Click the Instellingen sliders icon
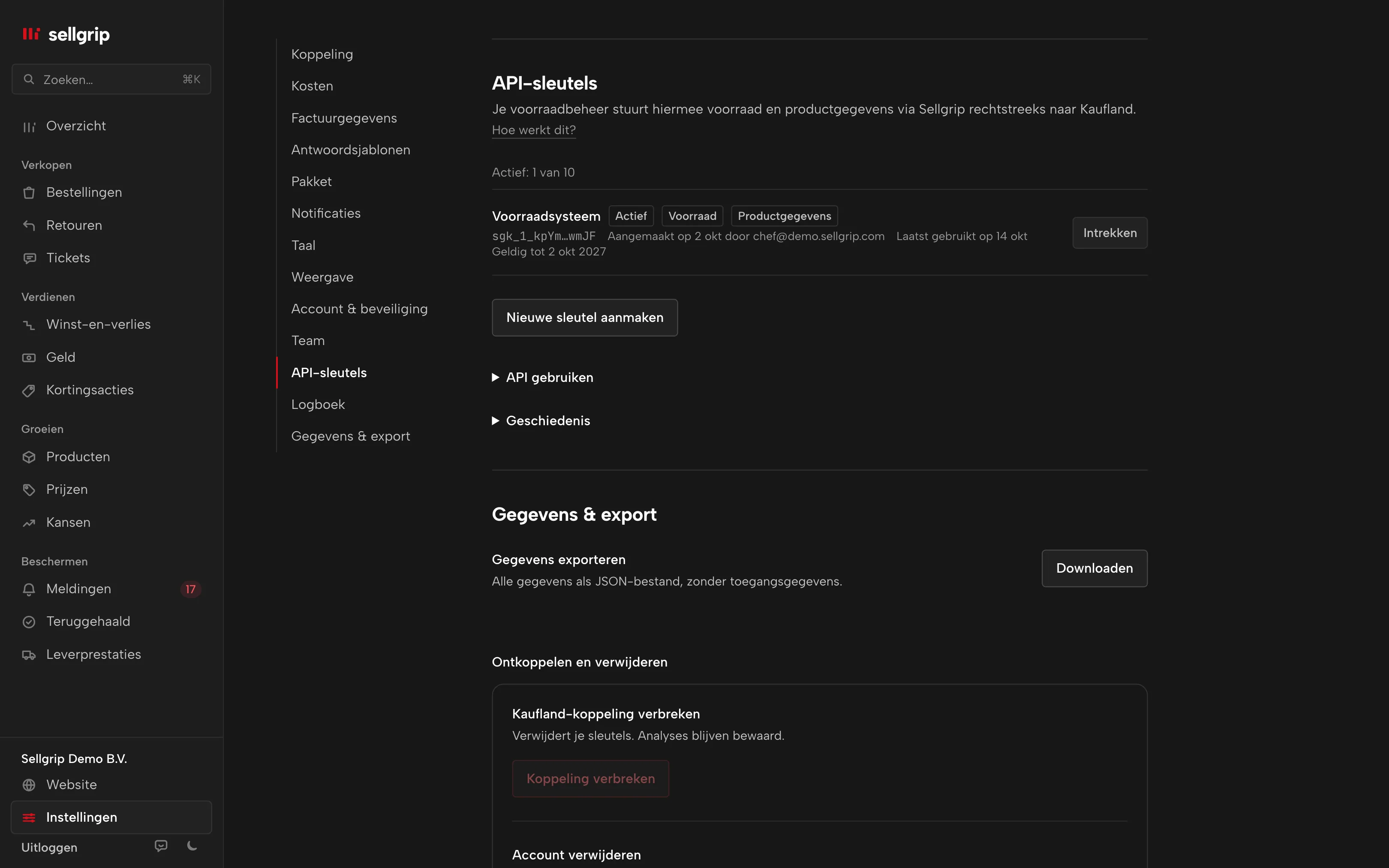 pyautogui.click(x=29, y=817)
